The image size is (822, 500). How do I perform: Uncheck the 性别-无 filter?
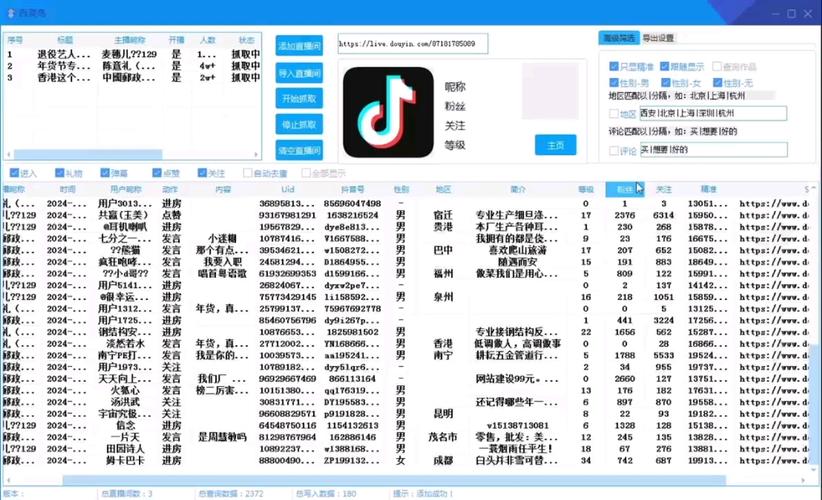pos(718,82)
